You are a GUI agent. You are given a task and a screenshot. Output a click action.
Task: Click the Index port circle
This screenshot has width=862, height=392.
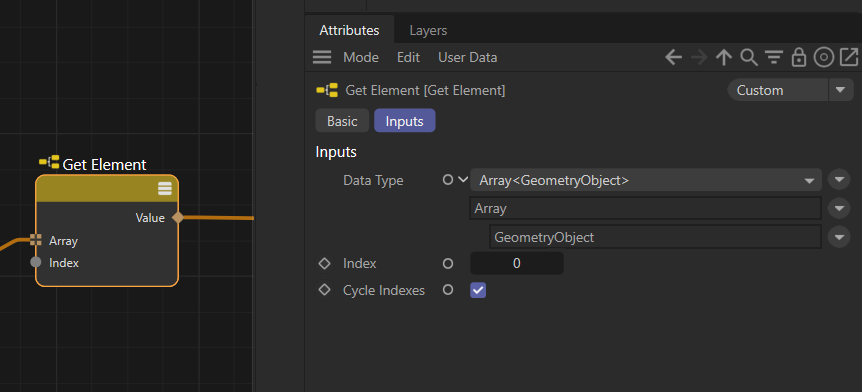(x=447, y=263)
